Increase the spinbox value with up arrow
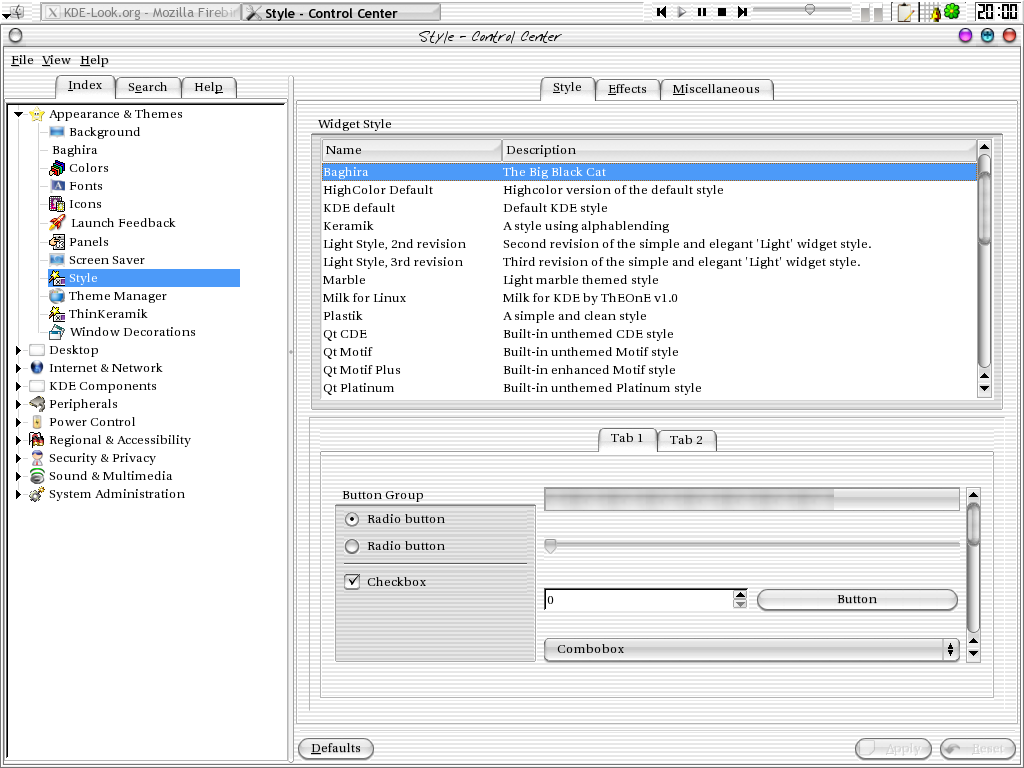Screen dimensions: 1024x768 (740, 594)
